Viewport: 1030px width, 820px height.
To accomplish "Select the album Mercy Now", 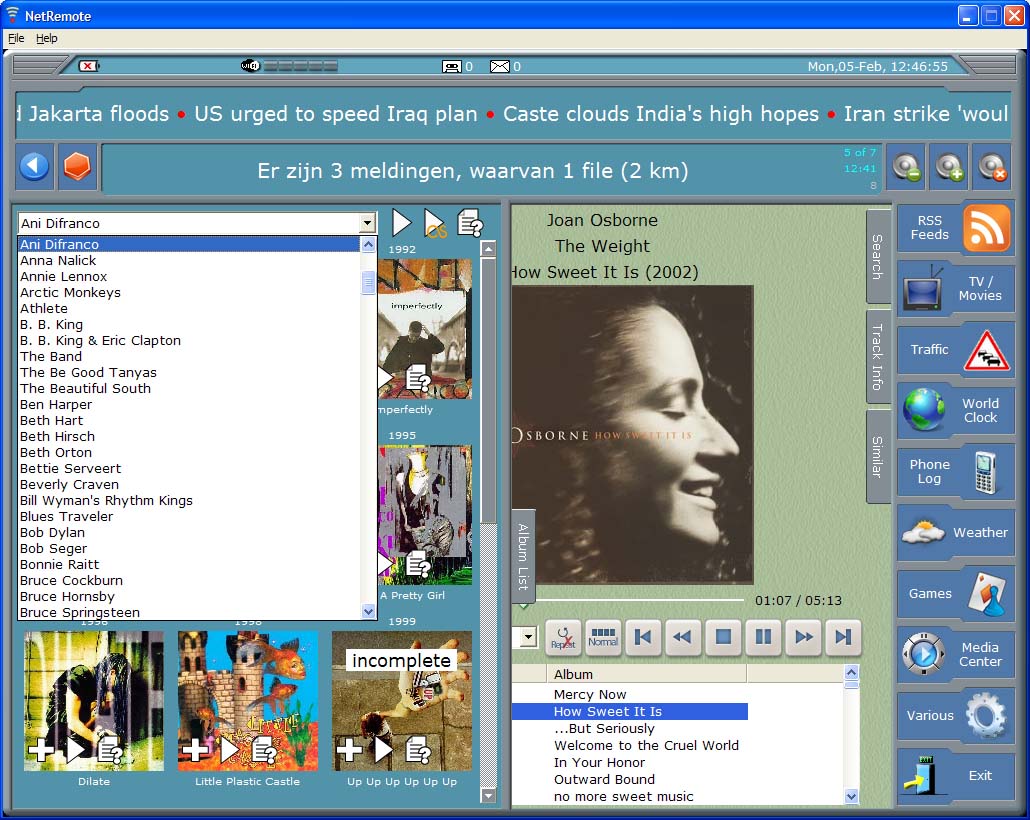I will click(x=590, y=694).
